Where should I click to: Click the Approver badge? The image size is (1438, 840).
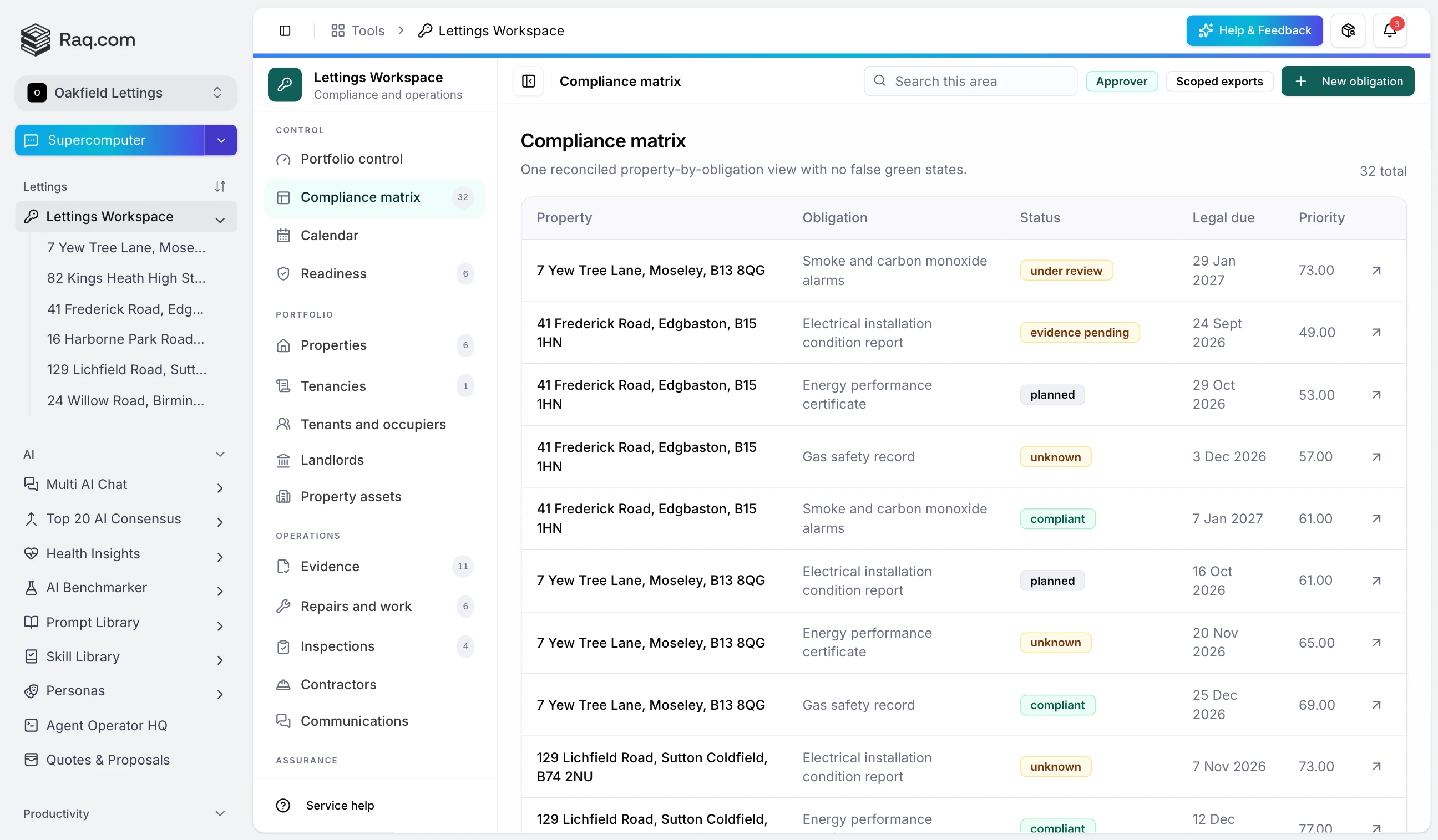[1121, 81]
